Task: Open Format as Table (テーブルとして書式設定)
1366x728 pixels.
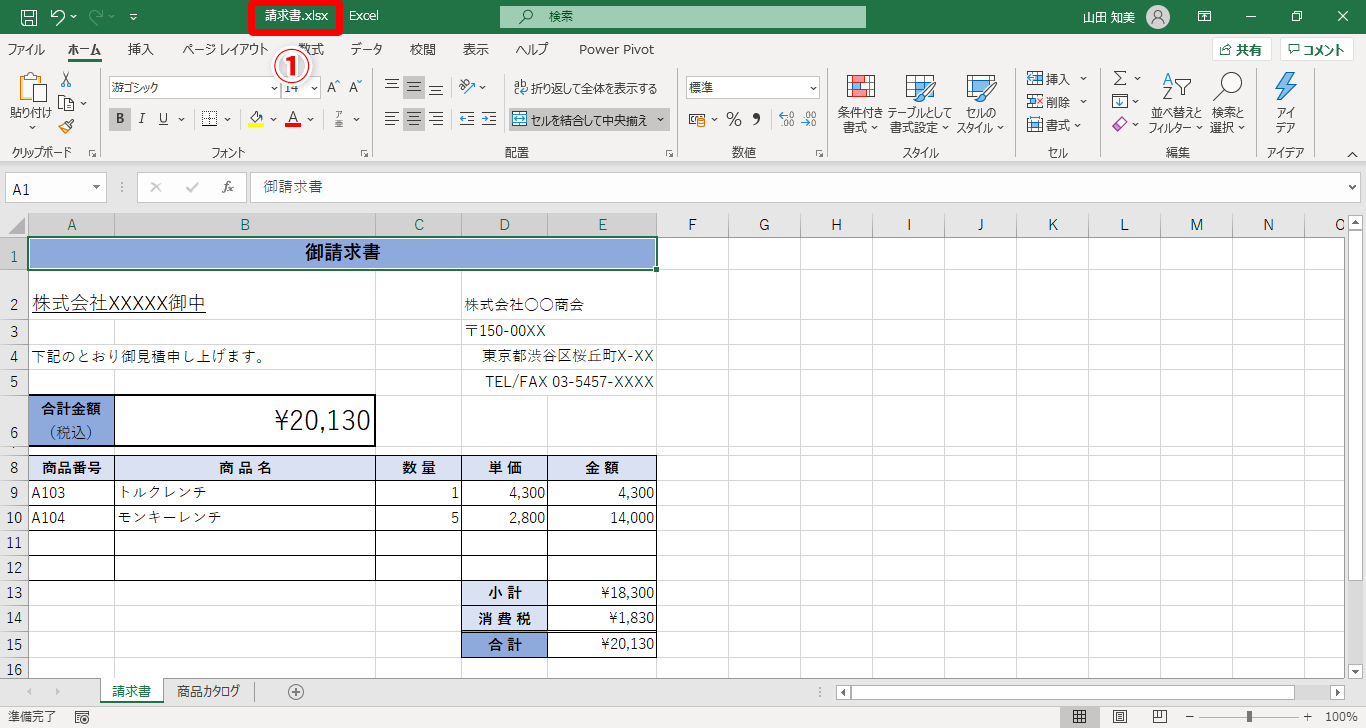Action: click(919, 104)
